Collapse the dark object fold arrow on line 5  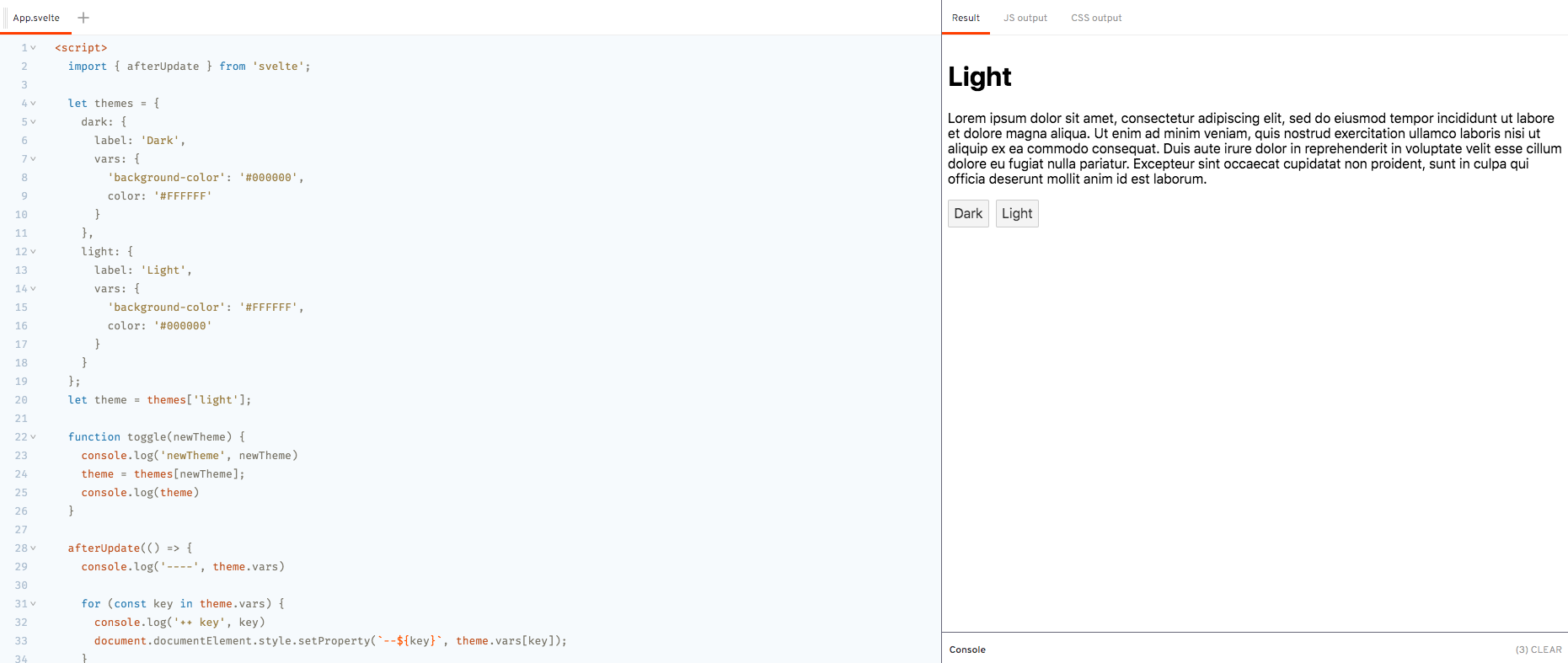33,122
